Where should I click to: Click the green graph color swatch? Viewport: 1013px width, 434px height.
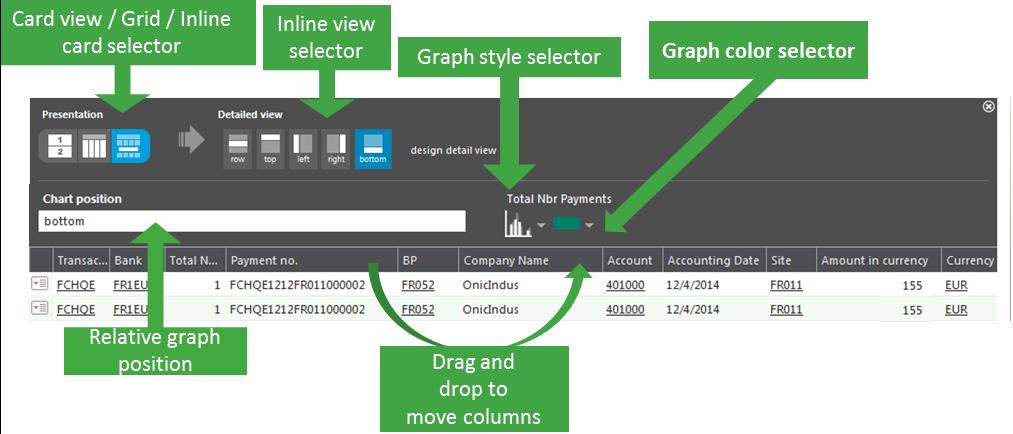[x=566, y=224]
